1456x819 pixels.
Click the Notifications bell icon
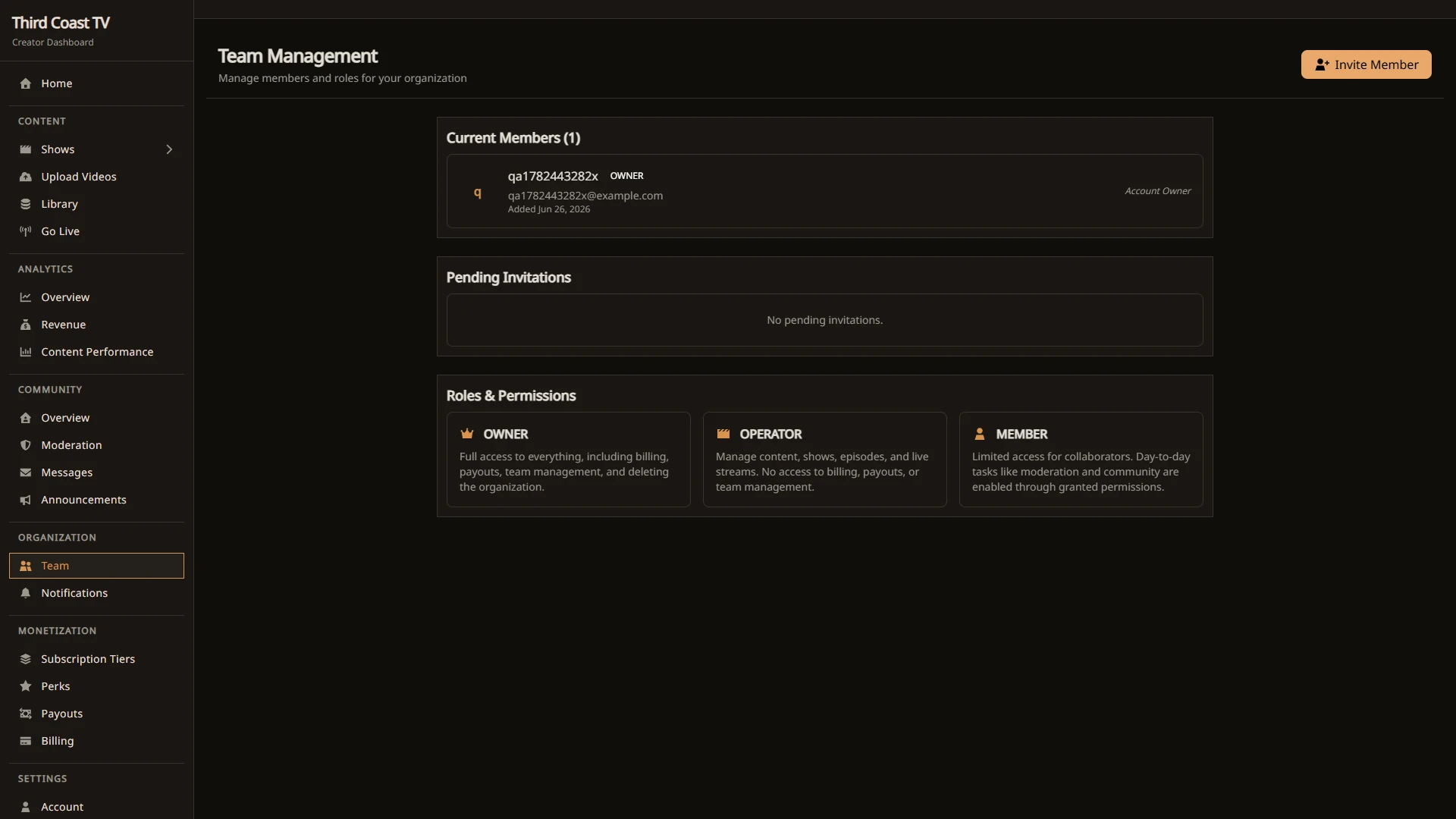(26, 593)
